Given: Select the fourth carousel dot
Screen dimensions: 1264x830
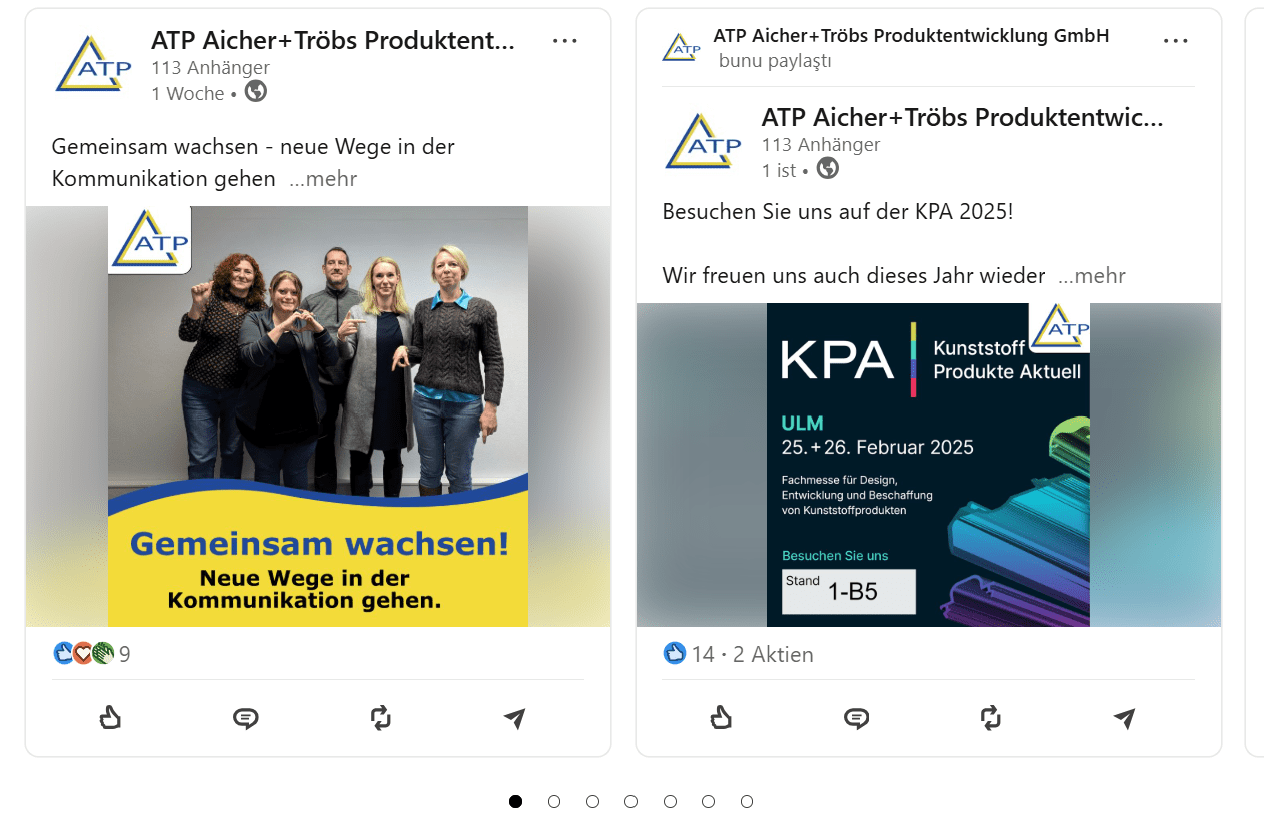Looking at the screenshot, I should (631, 801).
